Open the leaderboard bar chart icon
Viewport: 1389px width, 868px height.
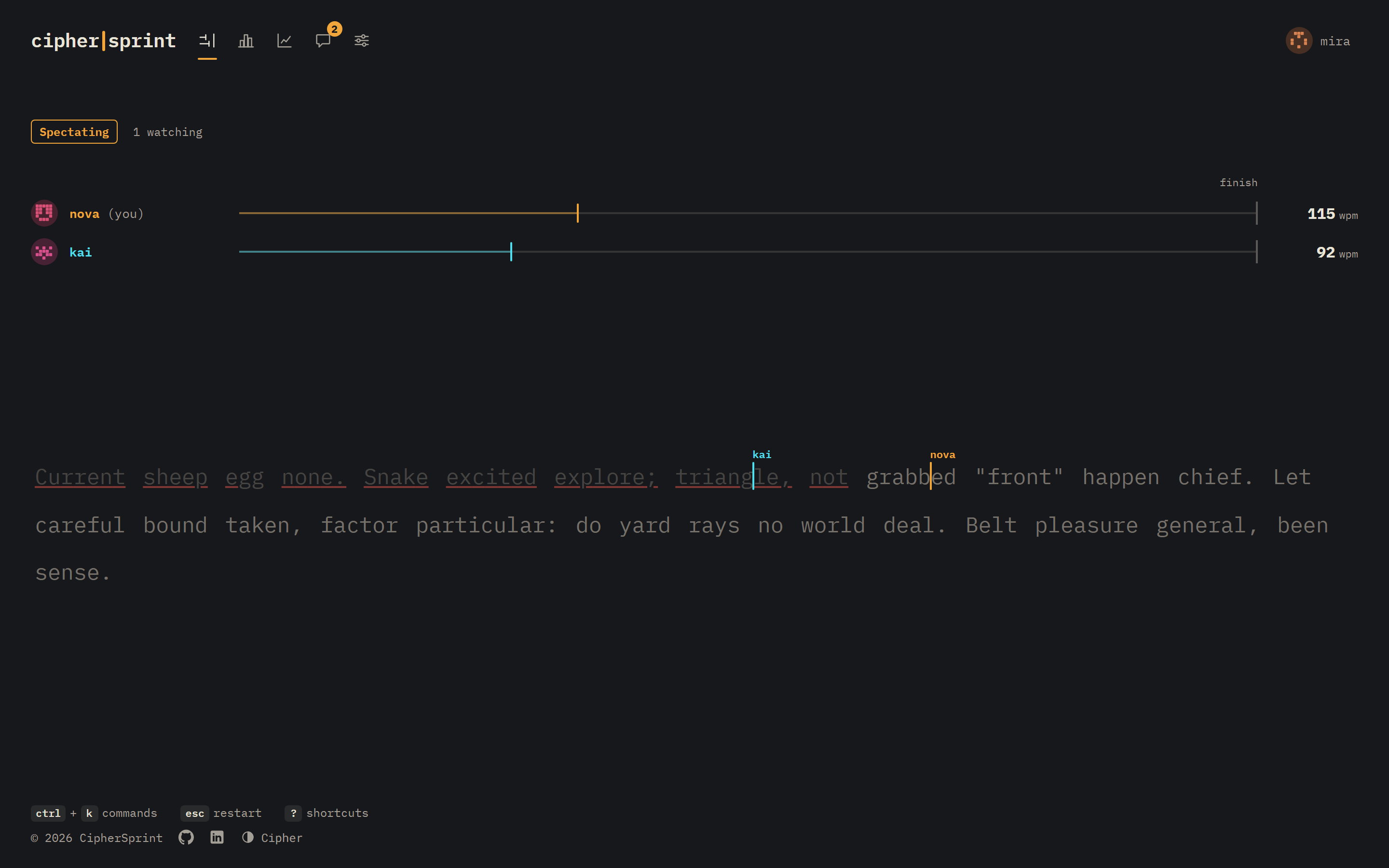pos(245,41)
